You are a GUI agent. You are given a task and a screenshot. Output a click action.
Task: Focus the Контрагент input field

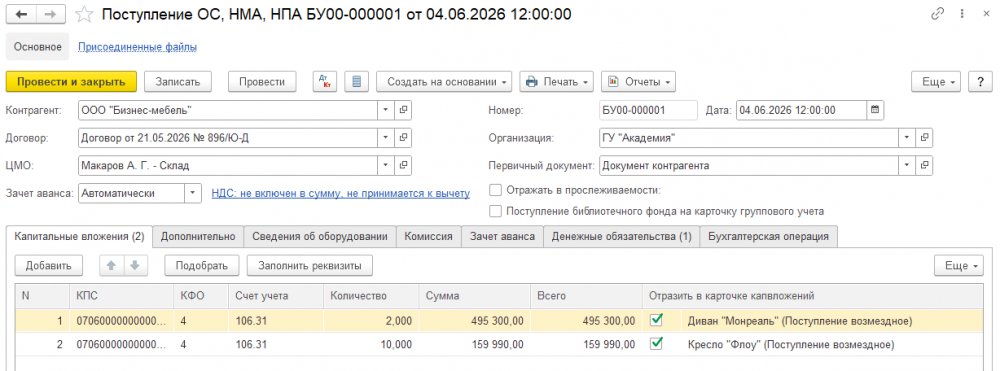coord(228,110)
